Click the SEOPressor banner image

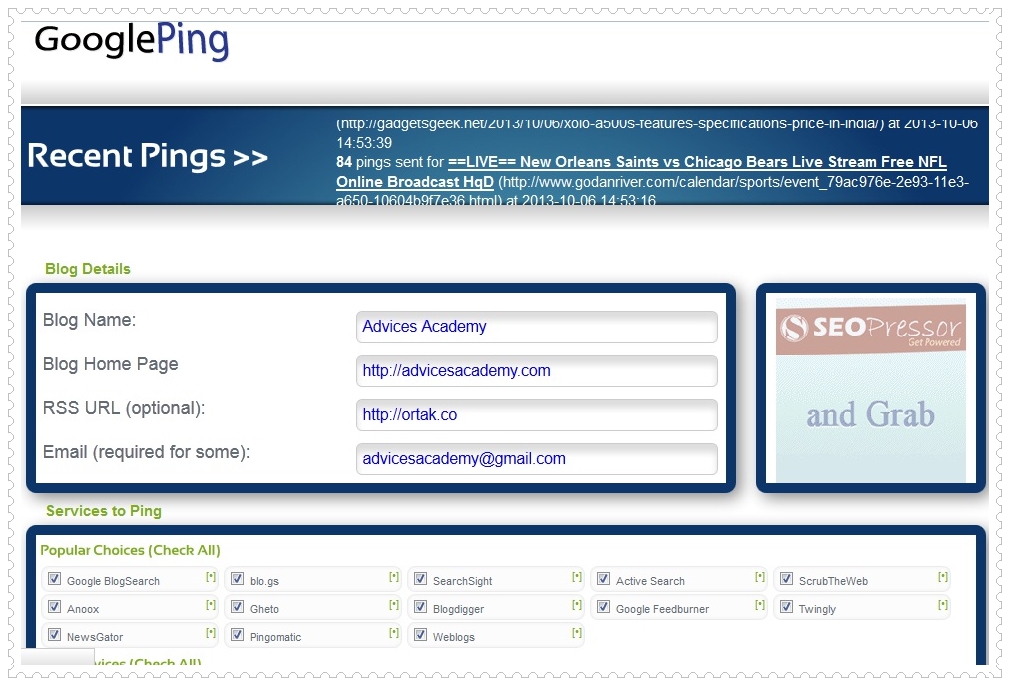(x=870, y=387)
